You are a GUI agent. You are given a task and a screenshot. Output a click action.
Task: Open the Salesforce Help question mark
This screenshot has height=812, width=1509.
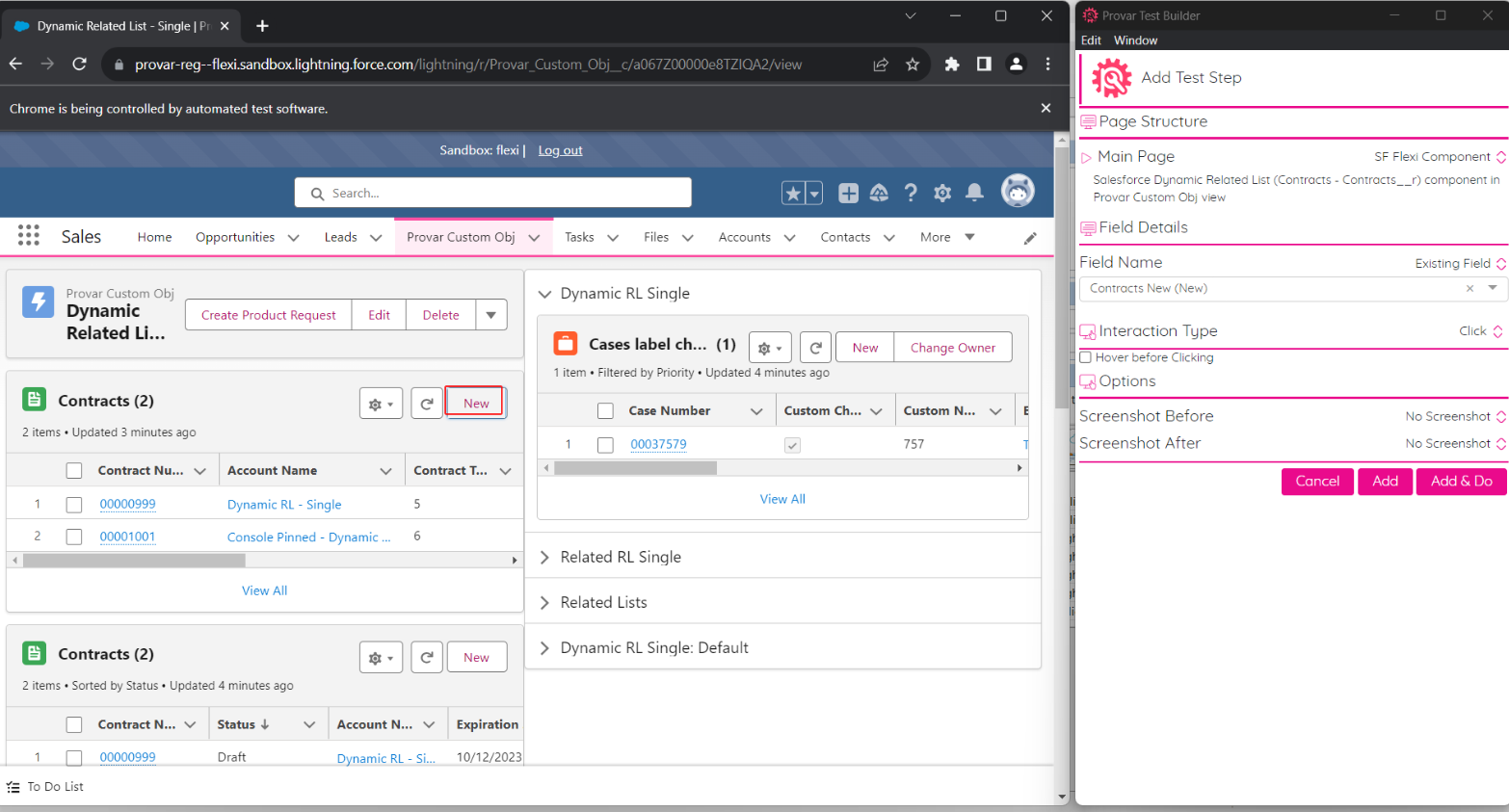[911, 194]
